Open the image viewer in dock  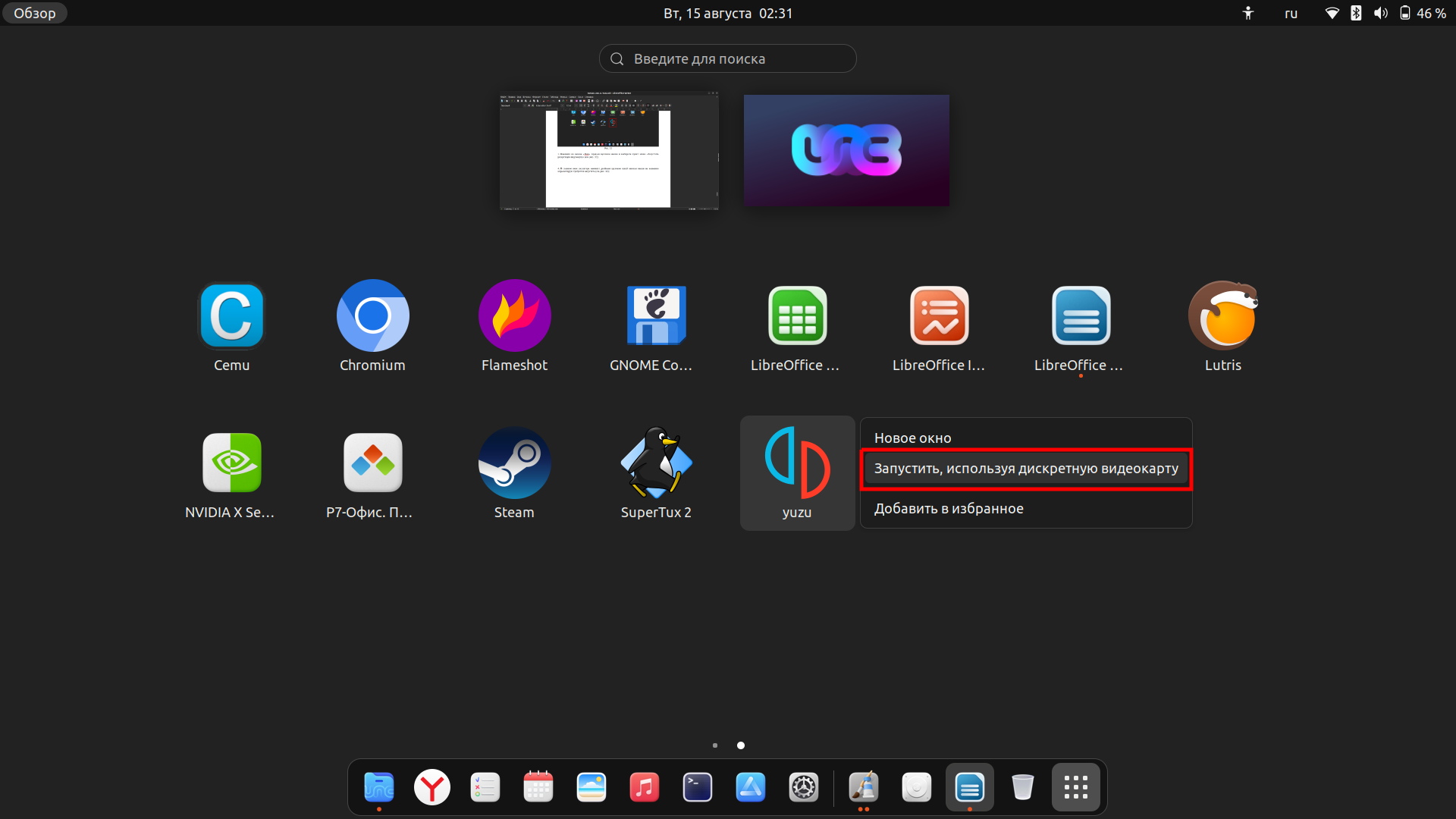591,787
